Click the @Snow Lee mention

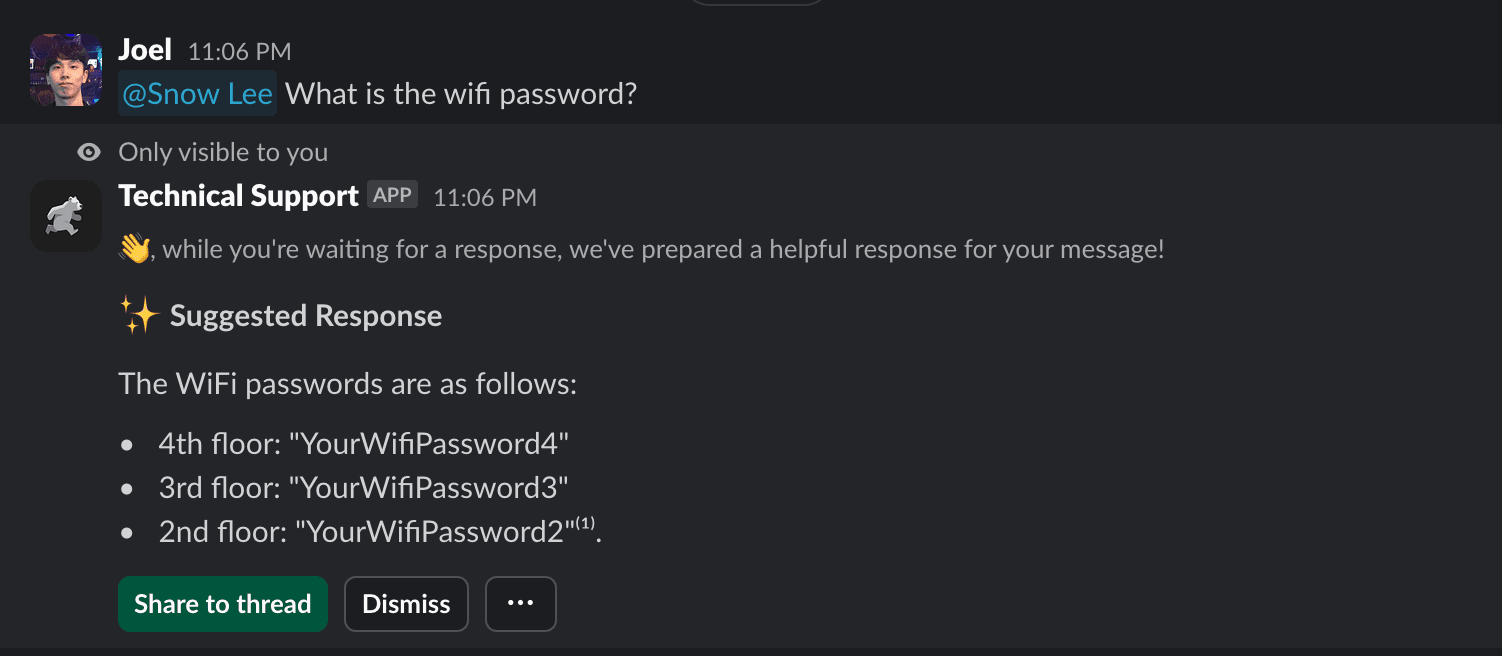click(196, 92)
